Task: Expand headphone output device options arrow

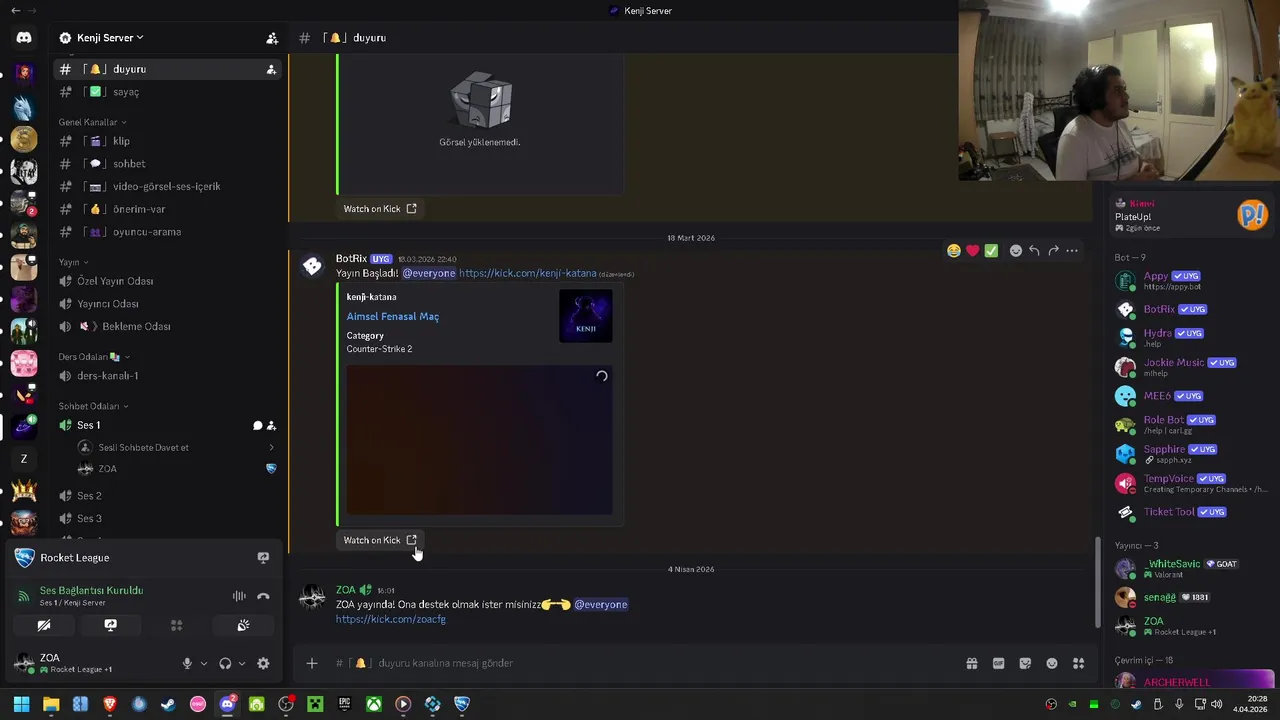Action: (242, 663)
